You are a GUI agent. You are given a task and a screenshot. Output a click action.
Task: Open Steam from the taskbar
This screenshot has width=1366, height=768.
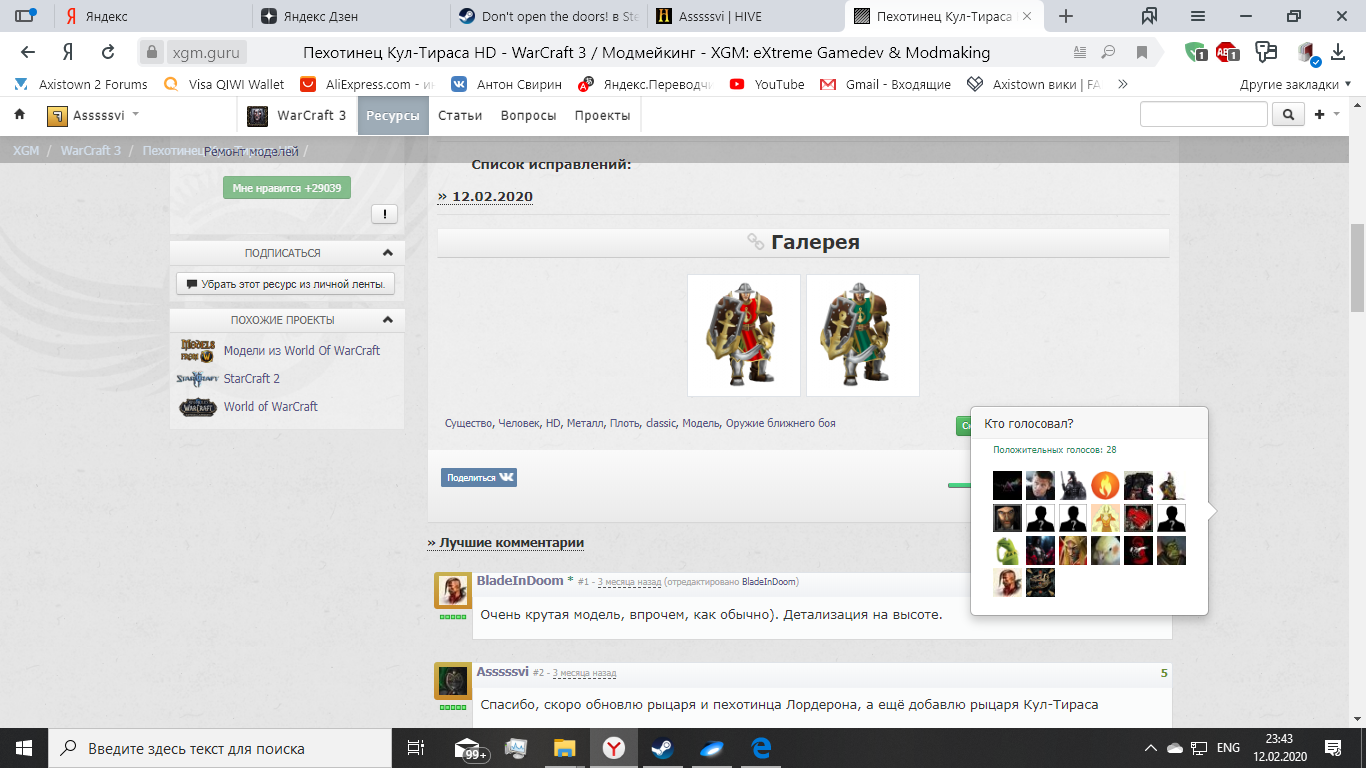pyautogui.click(x=662, y=748)
